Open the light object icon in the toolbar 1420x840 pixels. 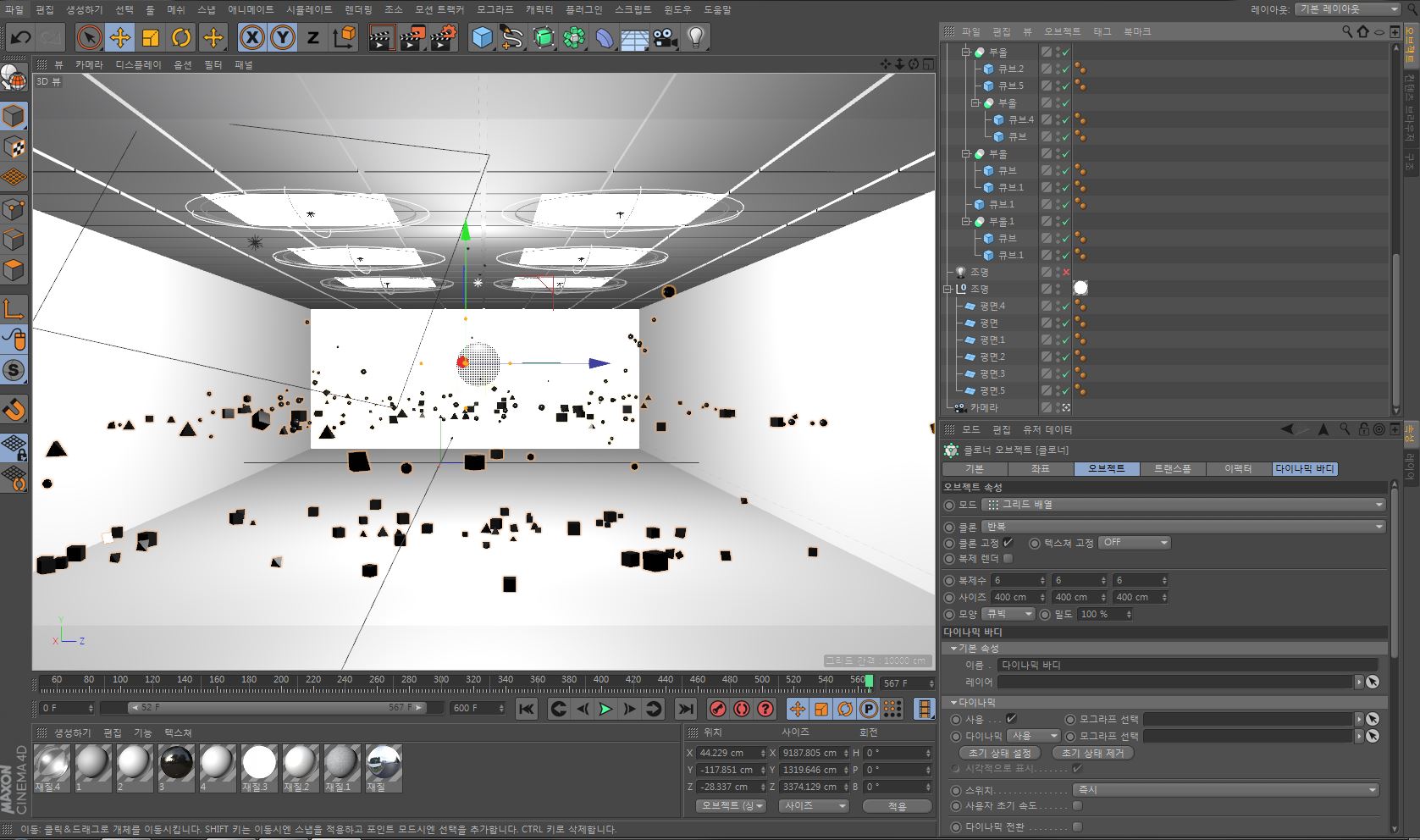click(695, 37)
